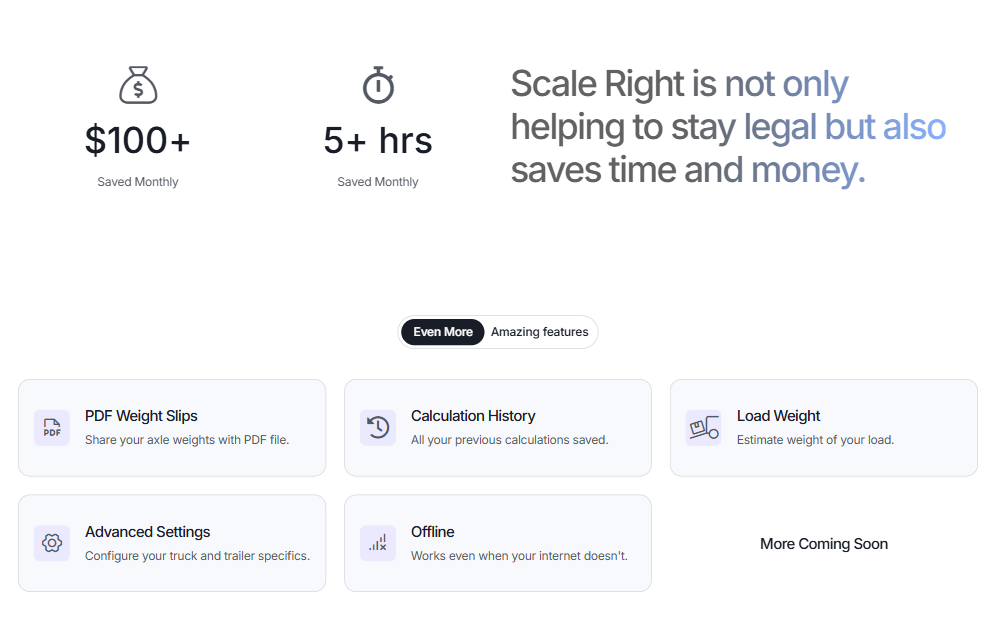Screen dimensions: 1001x620
Task: Select the PDF Weight Slips document icon
Action: coord(51,427)
